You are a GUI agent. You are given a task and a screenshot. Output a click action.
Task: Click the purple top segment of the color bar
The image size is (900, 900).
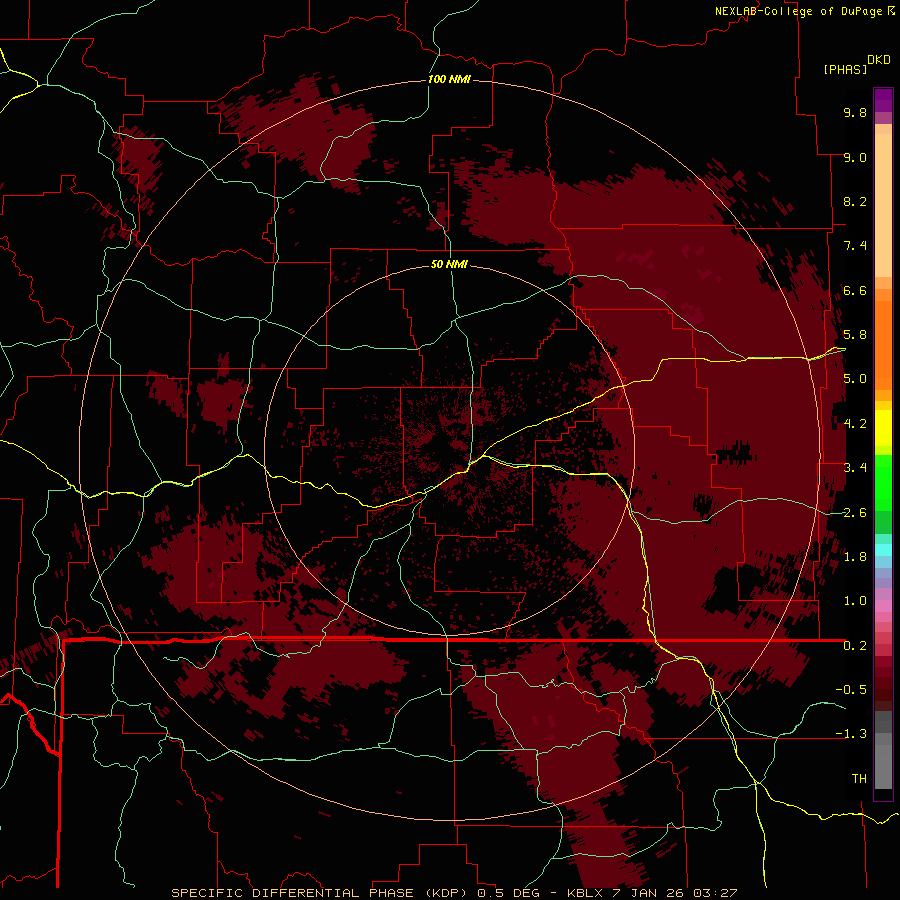click(x=883, y=100)
